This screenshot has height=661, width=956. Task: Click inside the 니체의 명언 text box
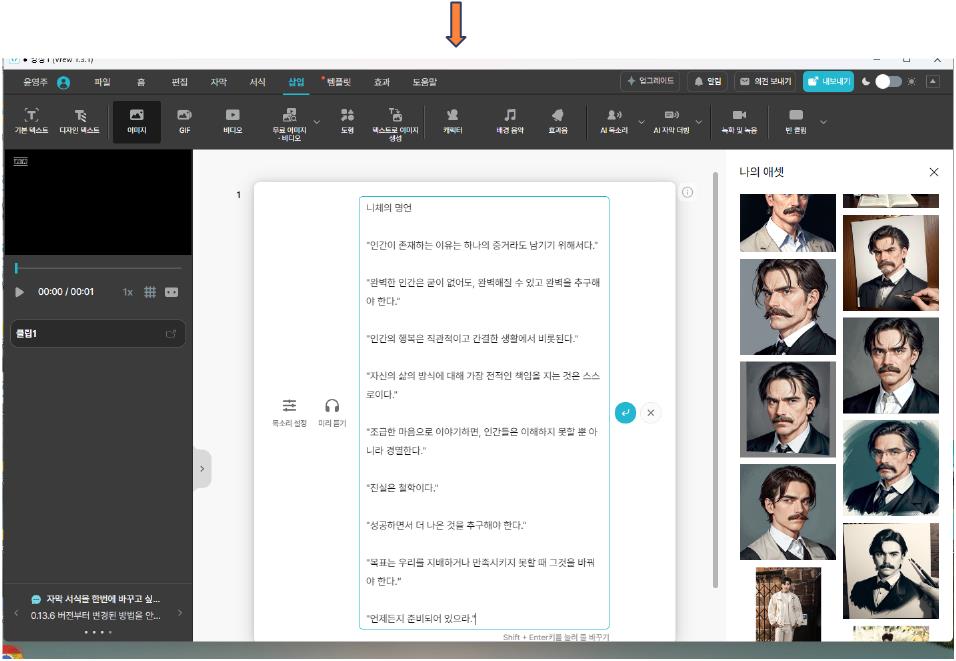click(x=484, y=413)
